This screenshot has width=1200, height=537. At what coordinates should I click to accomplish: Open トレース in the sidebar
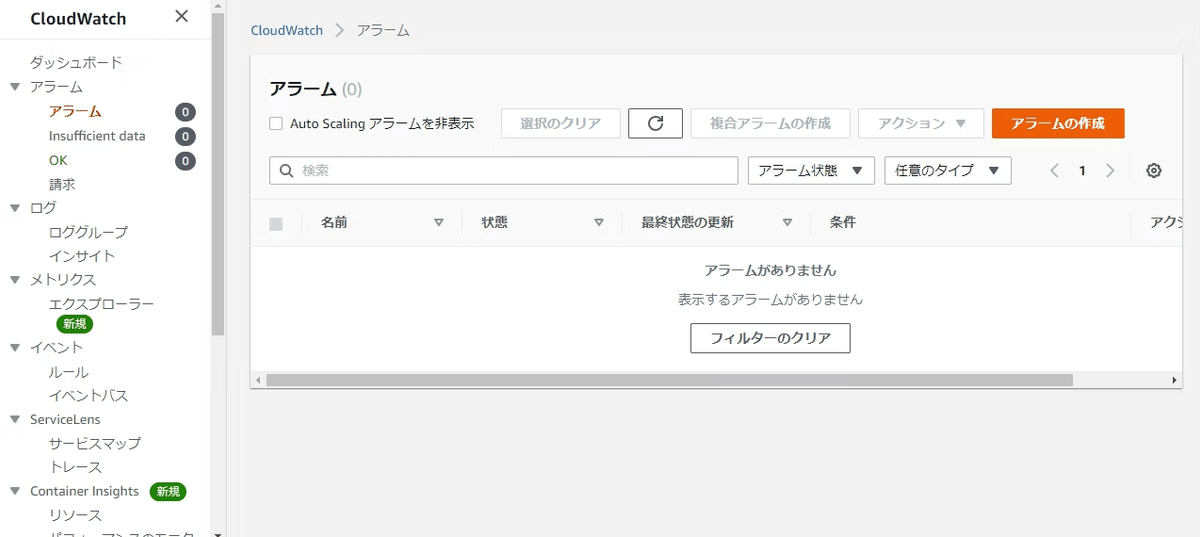pyautogui.click(x=75, y=468)
